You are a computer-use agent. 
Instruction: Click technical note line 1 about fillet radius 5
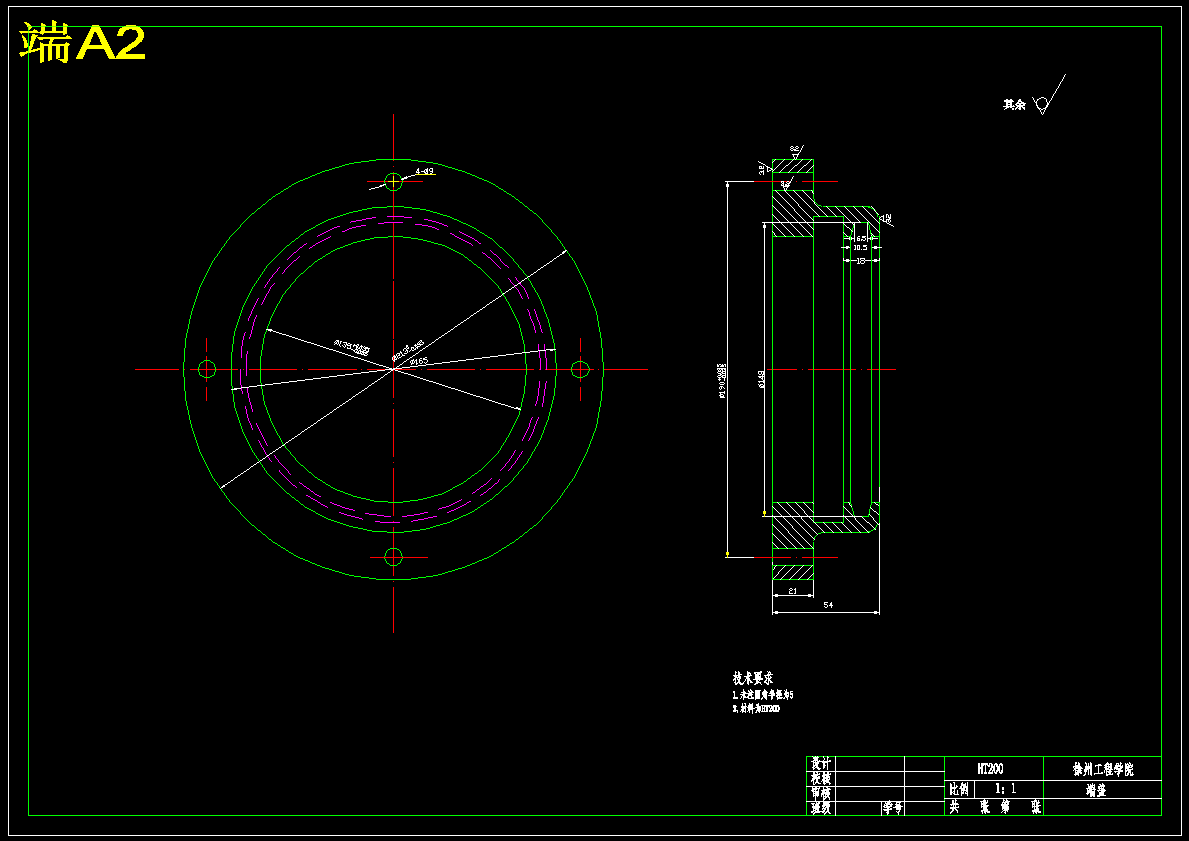763,695
